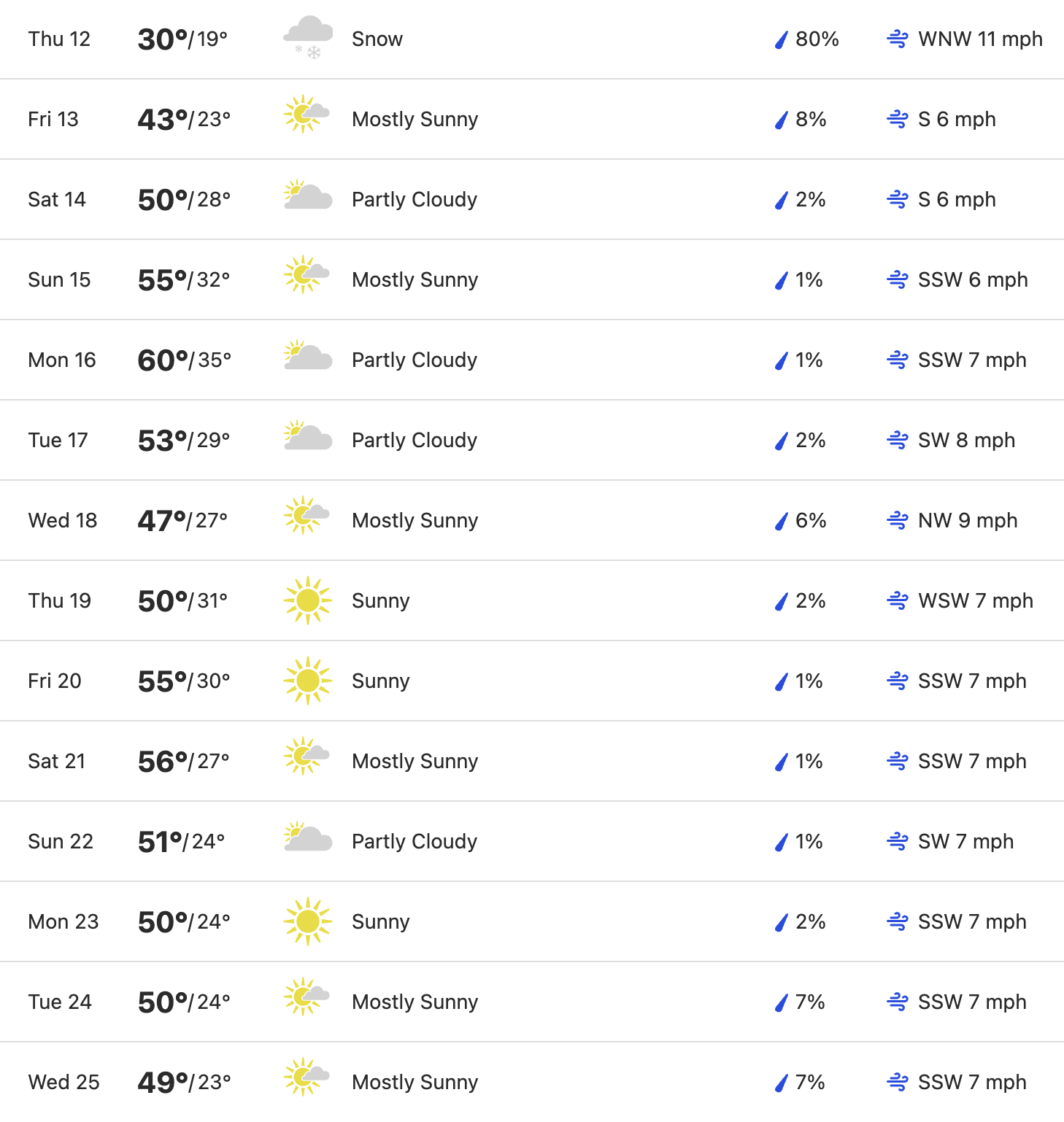
Task: Click the sunny sun icon for Thu 19
Action: pyautogui.click(x=308, y=600)
